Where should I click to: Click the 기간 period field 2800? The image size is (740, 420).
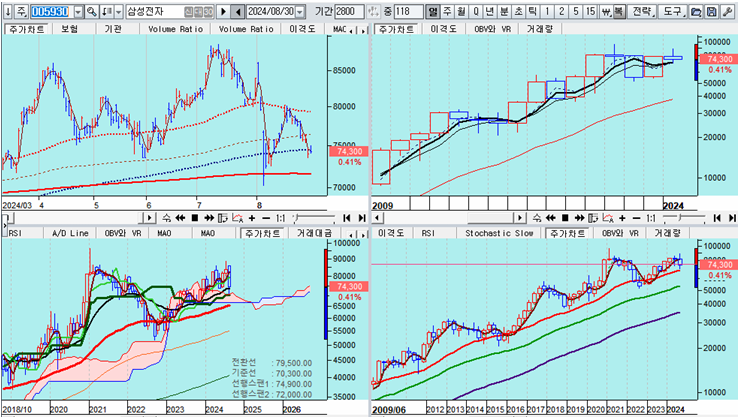(x=349, y=11)
